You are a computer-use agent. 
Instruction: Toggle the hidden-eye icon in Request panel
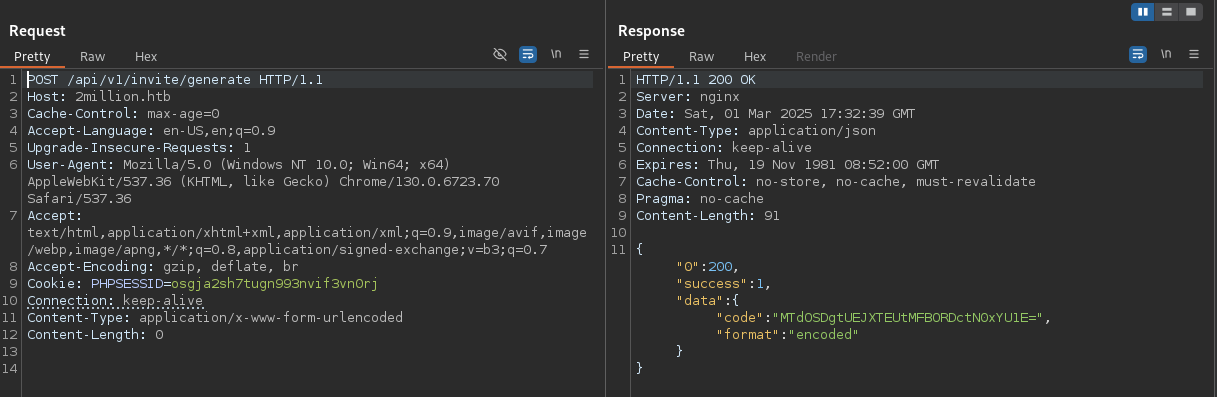501,55
